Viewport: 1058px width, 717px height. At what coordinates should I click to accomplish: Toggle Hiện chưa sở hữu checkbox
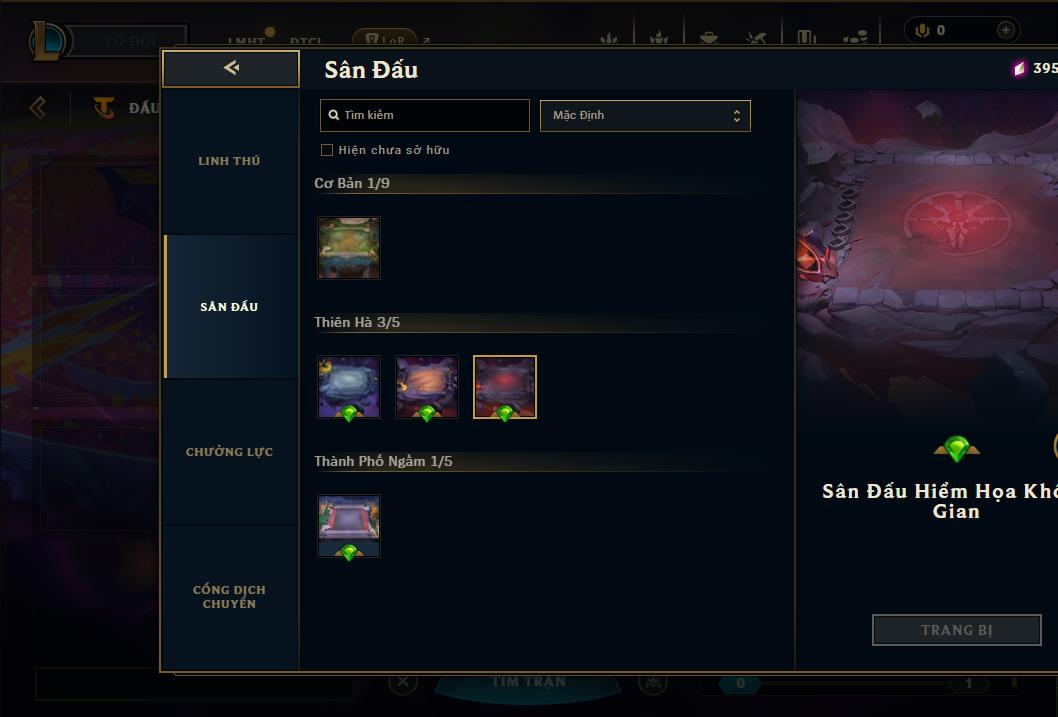click(327, 150)
